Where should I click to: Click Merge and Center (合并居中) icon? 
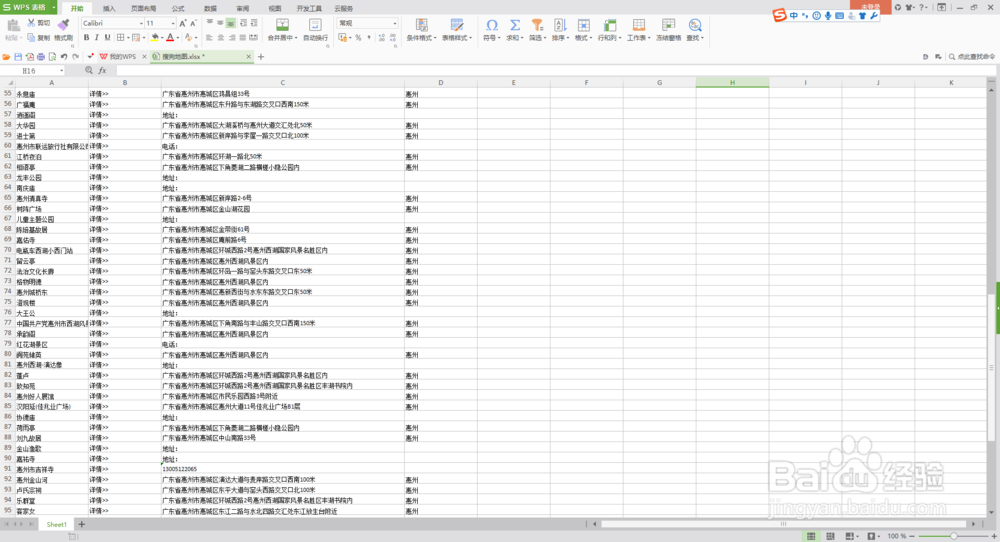[x=282, y=25]
